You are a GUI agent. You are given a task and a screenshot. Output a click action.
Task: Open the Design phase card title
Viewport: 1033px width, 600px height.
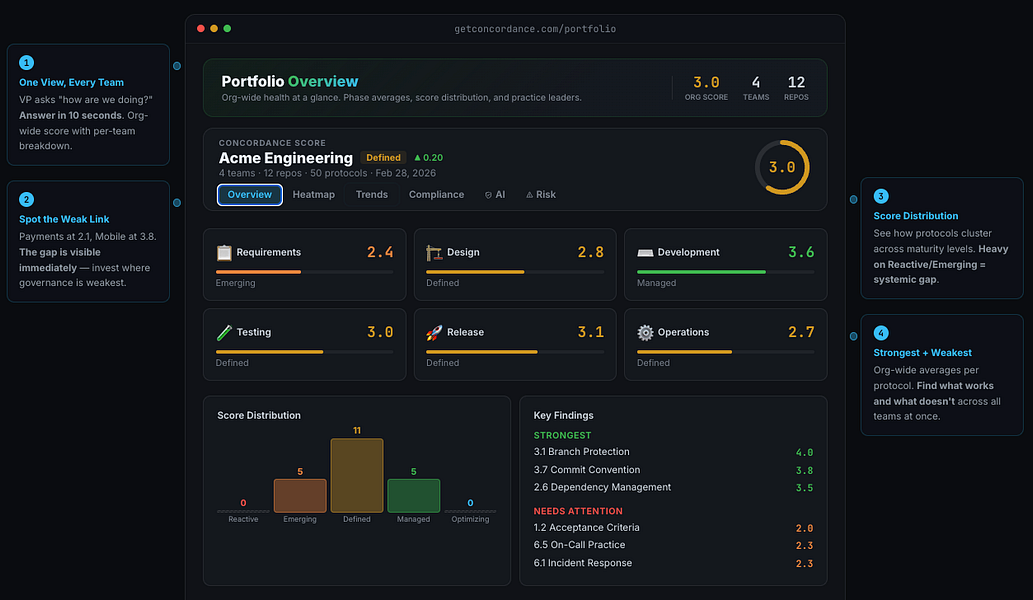pyautogui.click(x=463, y=252)
